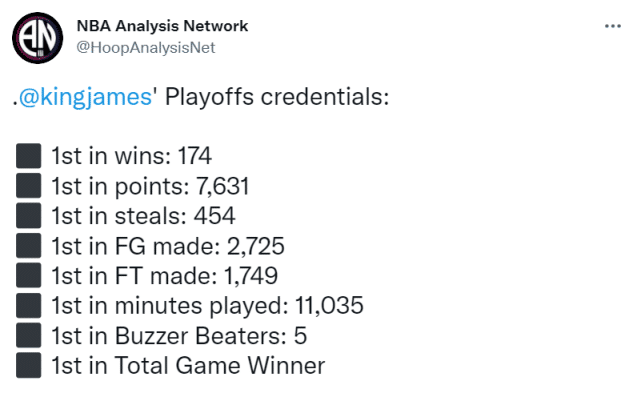This screenshot has width=641, height=397.
Task: Click the 'Playoffs credentials:' tweet text
Action: coord(277,97)
